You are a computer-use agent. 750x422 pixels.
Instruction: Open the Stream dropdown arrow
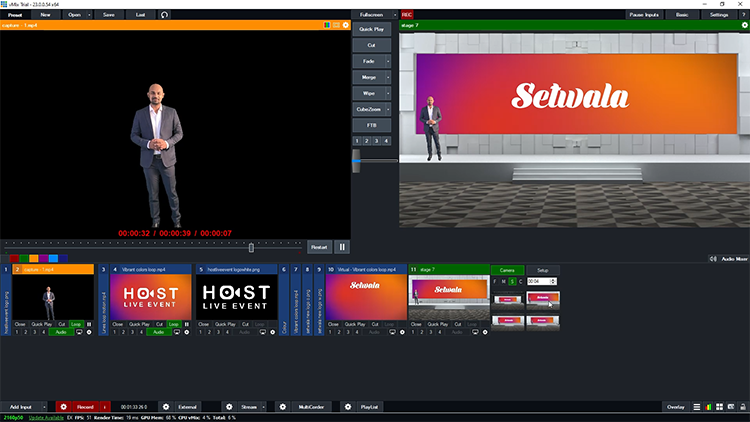[x=265, y=407]
